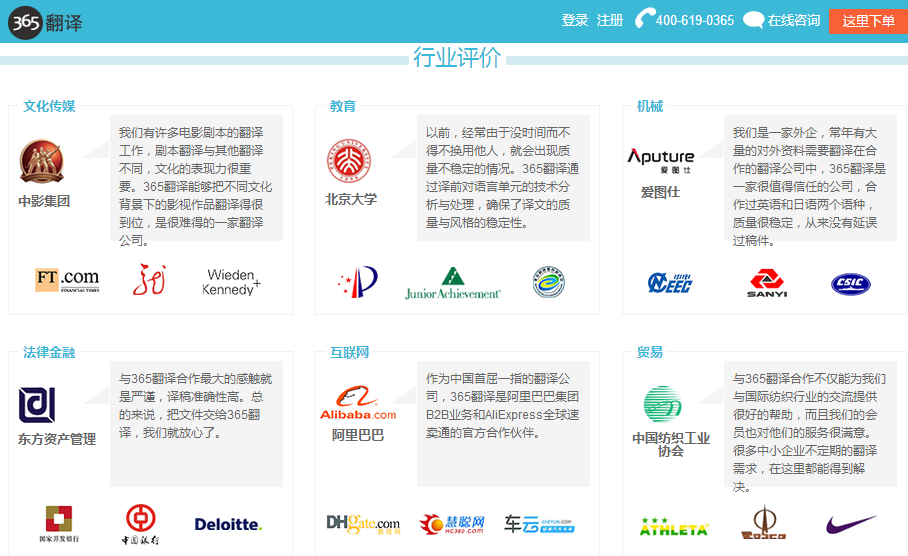Image resolution: width=908 pixels, height=556 pixels.
Task: Click the 国家开发银行 logo
Action: pos(59,524)
